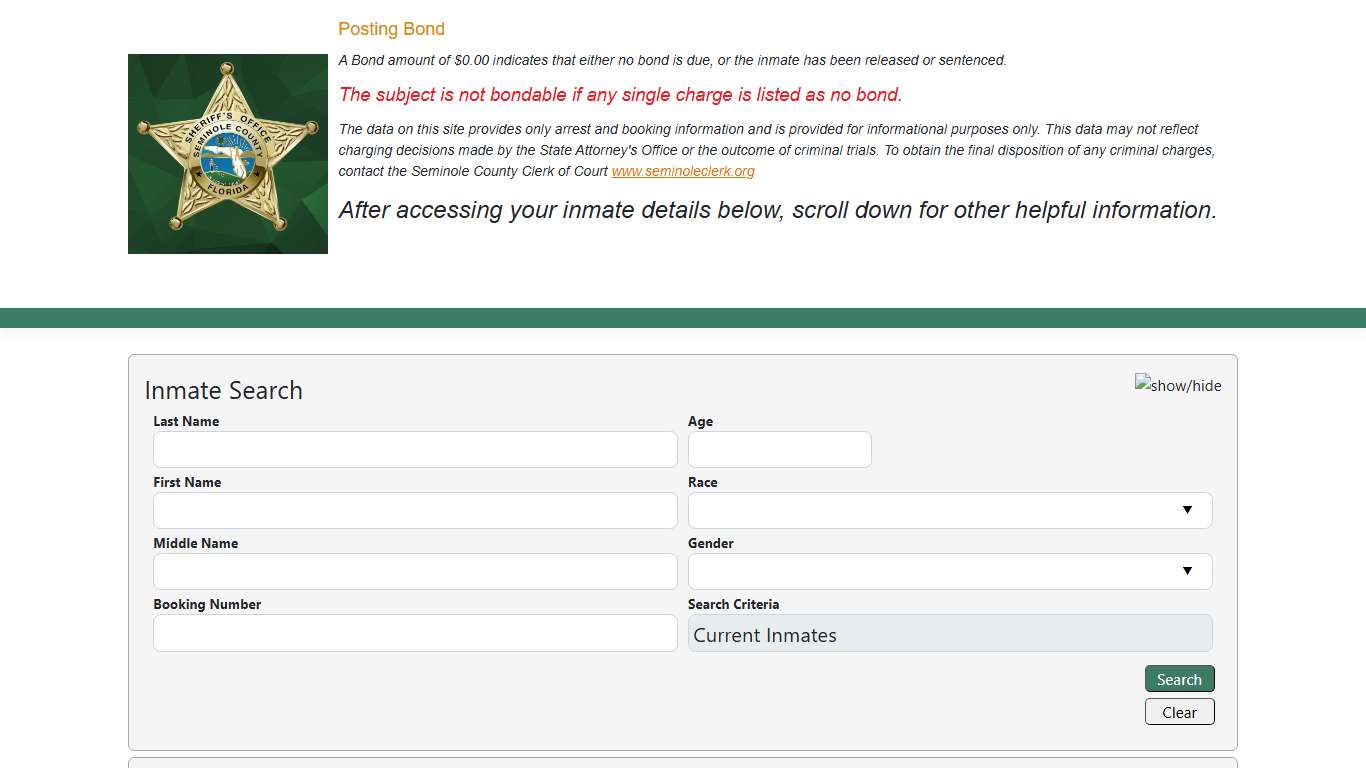Click into the First Name text box
This screenshot has height=768, width=1366.
pos(415,510)
